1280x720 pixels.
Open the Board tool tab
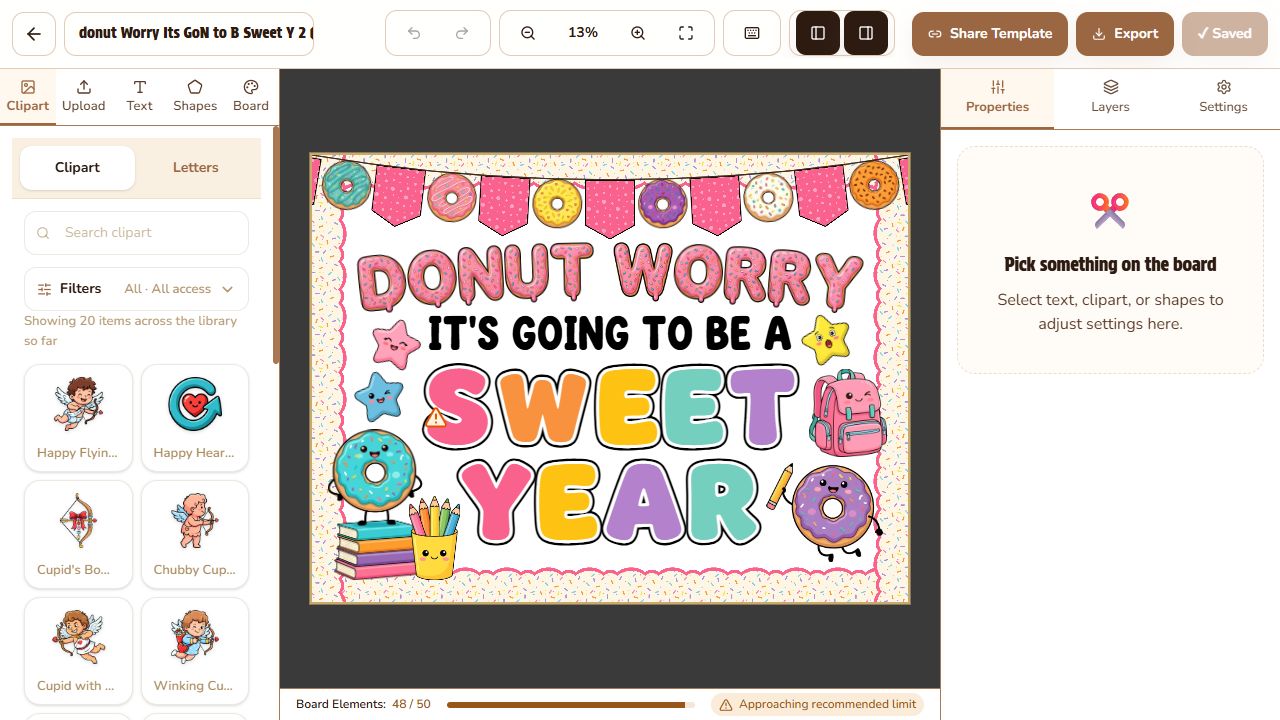coord(251,96)
